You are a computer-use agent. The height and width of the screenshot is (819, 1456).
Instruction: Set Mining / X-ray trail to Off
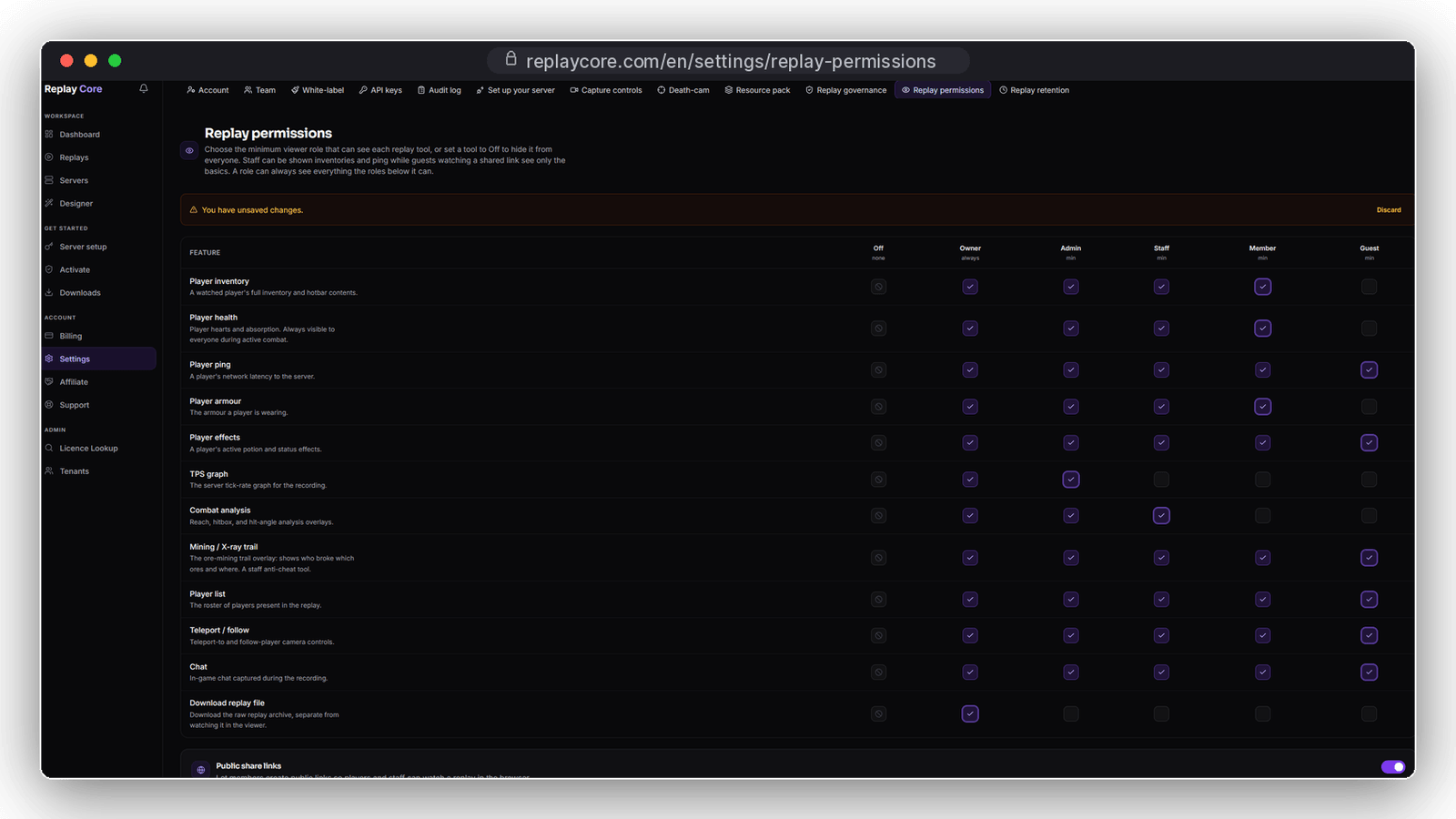pos(878,558)
